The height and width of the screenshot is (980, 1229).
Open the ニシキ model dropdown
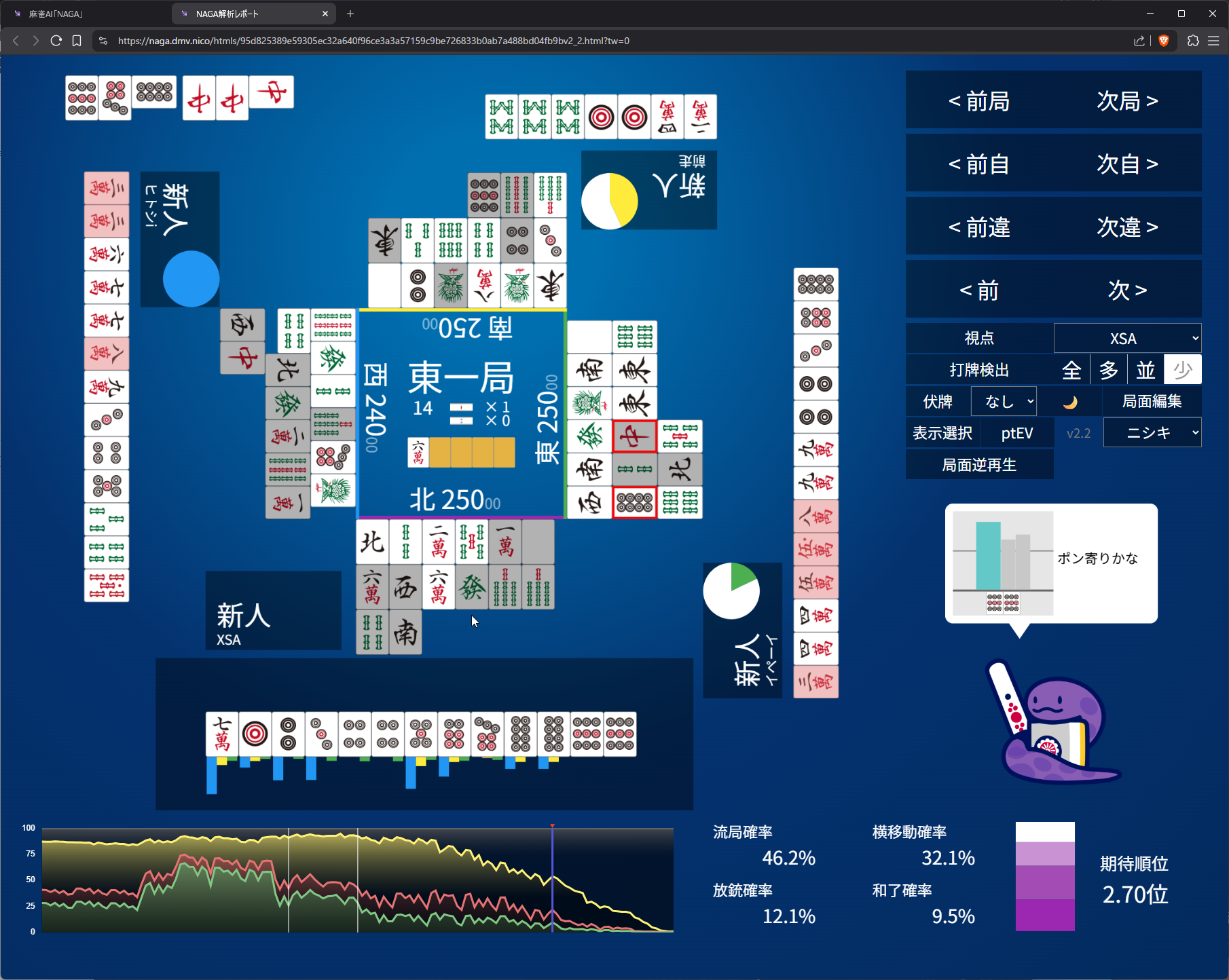1152,433
